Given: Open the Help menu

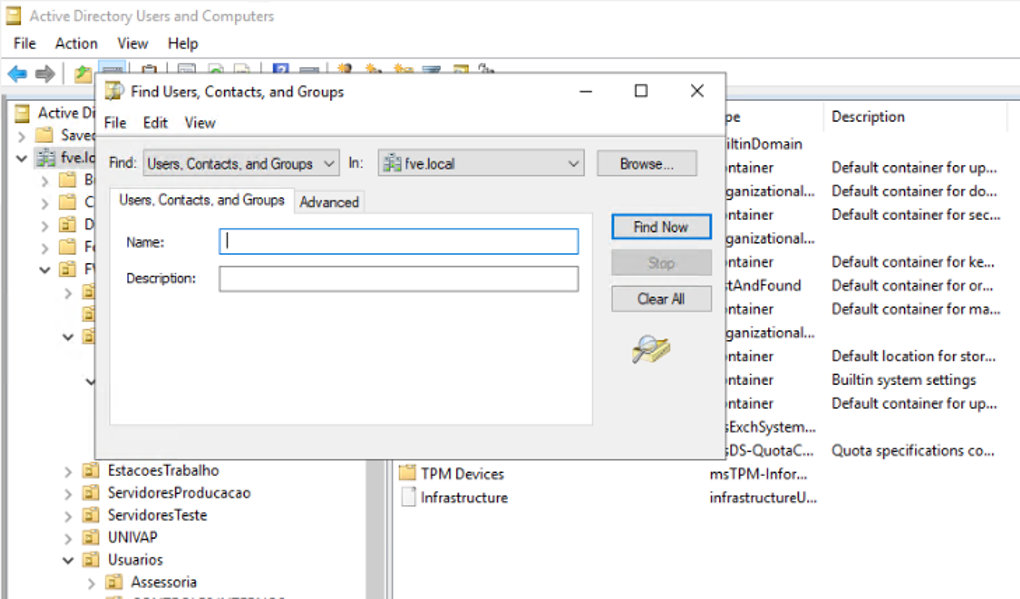Looking at the screenshot, I should [x=183, y=44].
